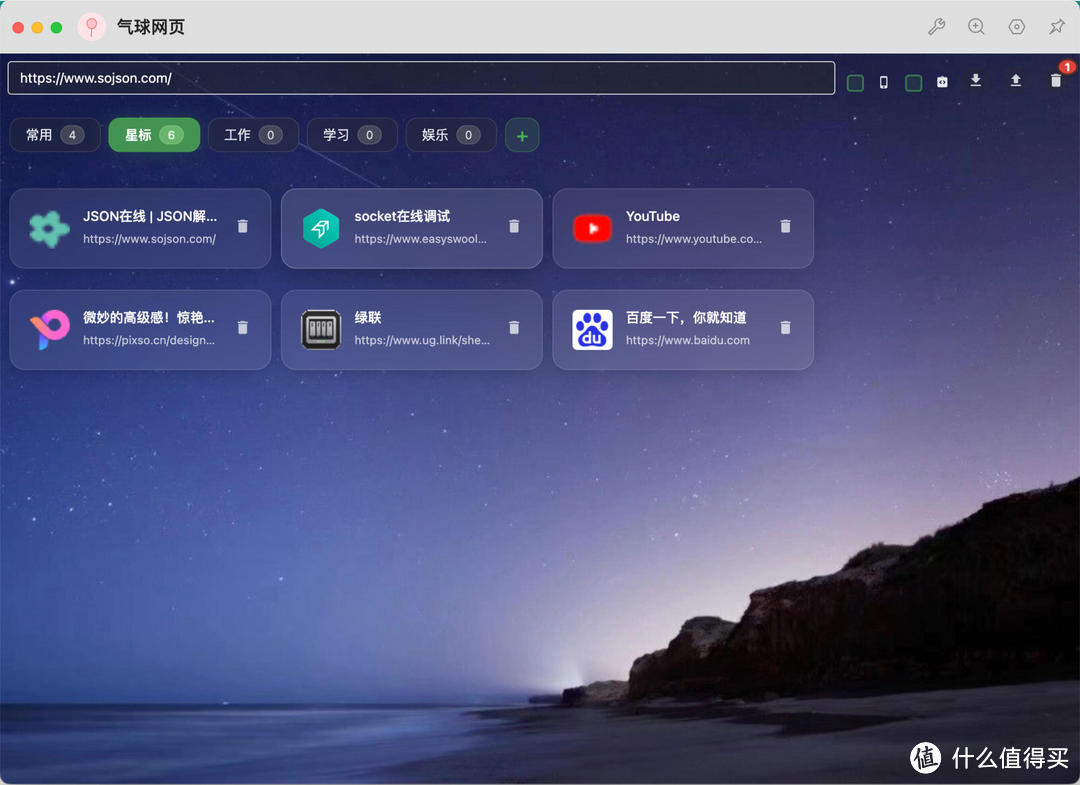
Task: Open the 微妙的高级感！惊艳... title
Action: tap(149, 317)
